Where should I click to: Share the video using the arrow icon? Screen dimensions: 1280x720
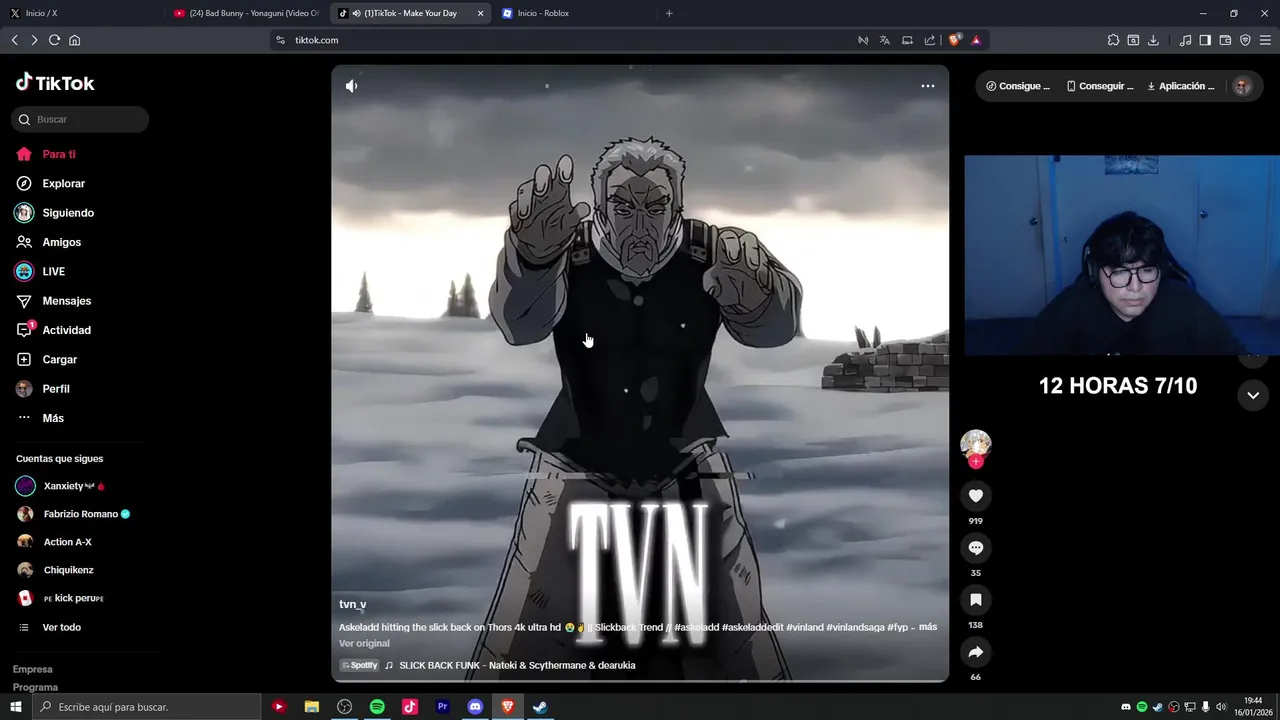[x=976, y=651]
